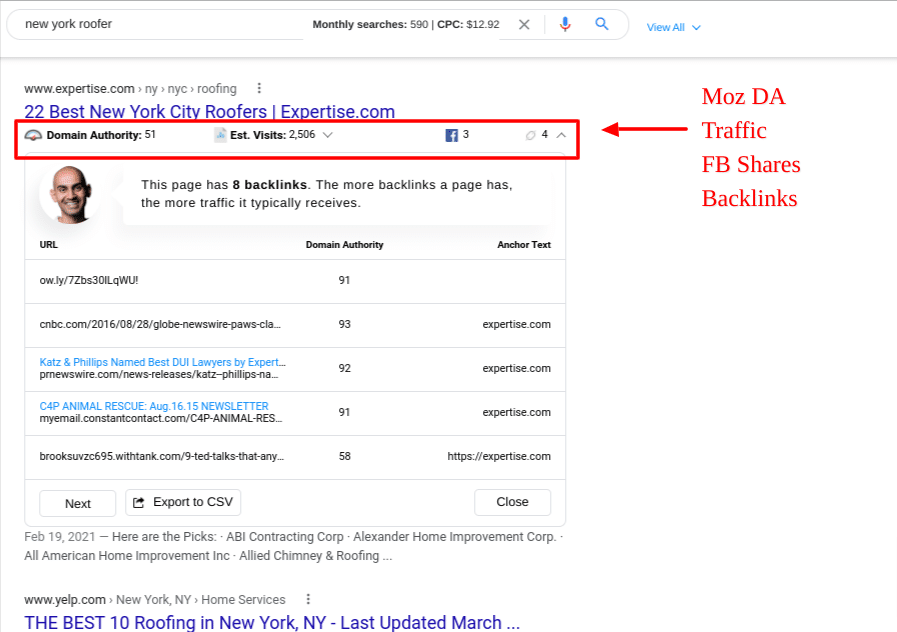897x632 pixels.
Task: Click in the new york roofer search field
Action: coord(160,24)
